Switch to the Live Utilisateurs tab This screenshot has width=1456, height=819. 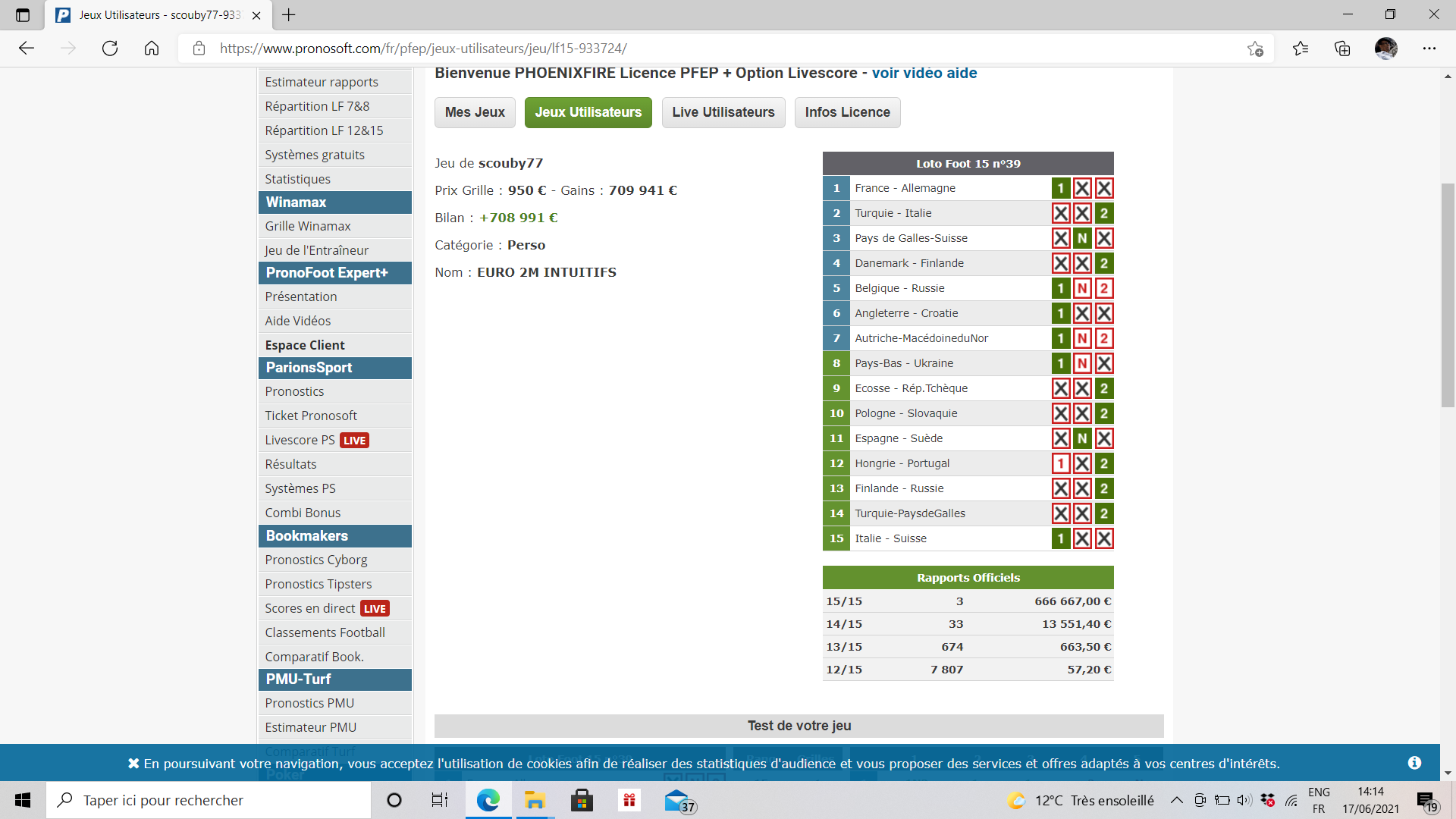pos(723,112)
